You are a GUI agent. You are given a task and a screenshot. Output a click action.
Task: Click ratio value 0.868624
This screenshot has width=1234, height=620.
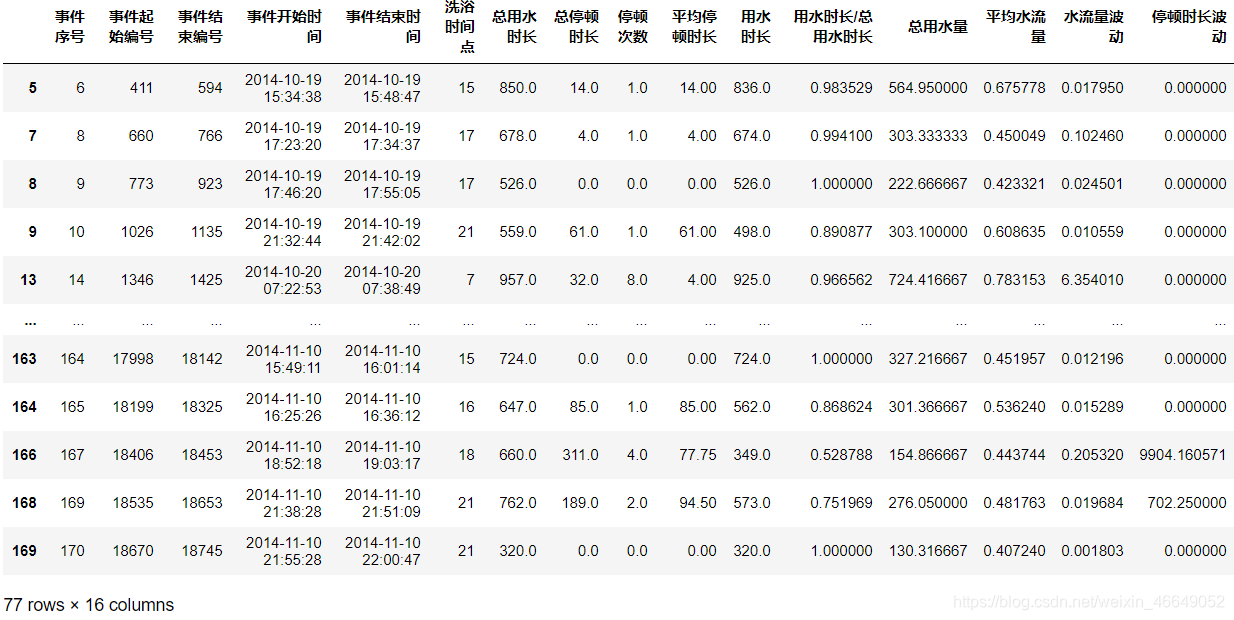pyautogui.click(x=841, y=407)
